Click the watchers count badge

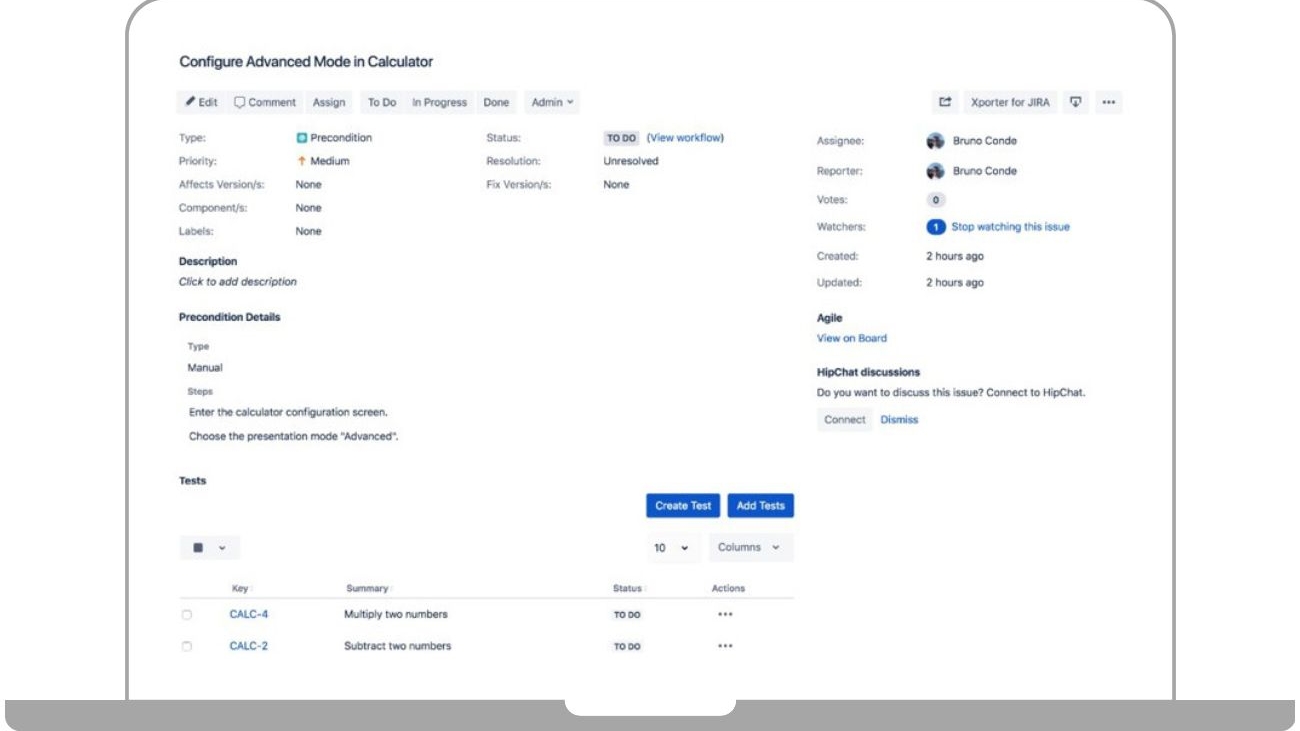(935, 227)
